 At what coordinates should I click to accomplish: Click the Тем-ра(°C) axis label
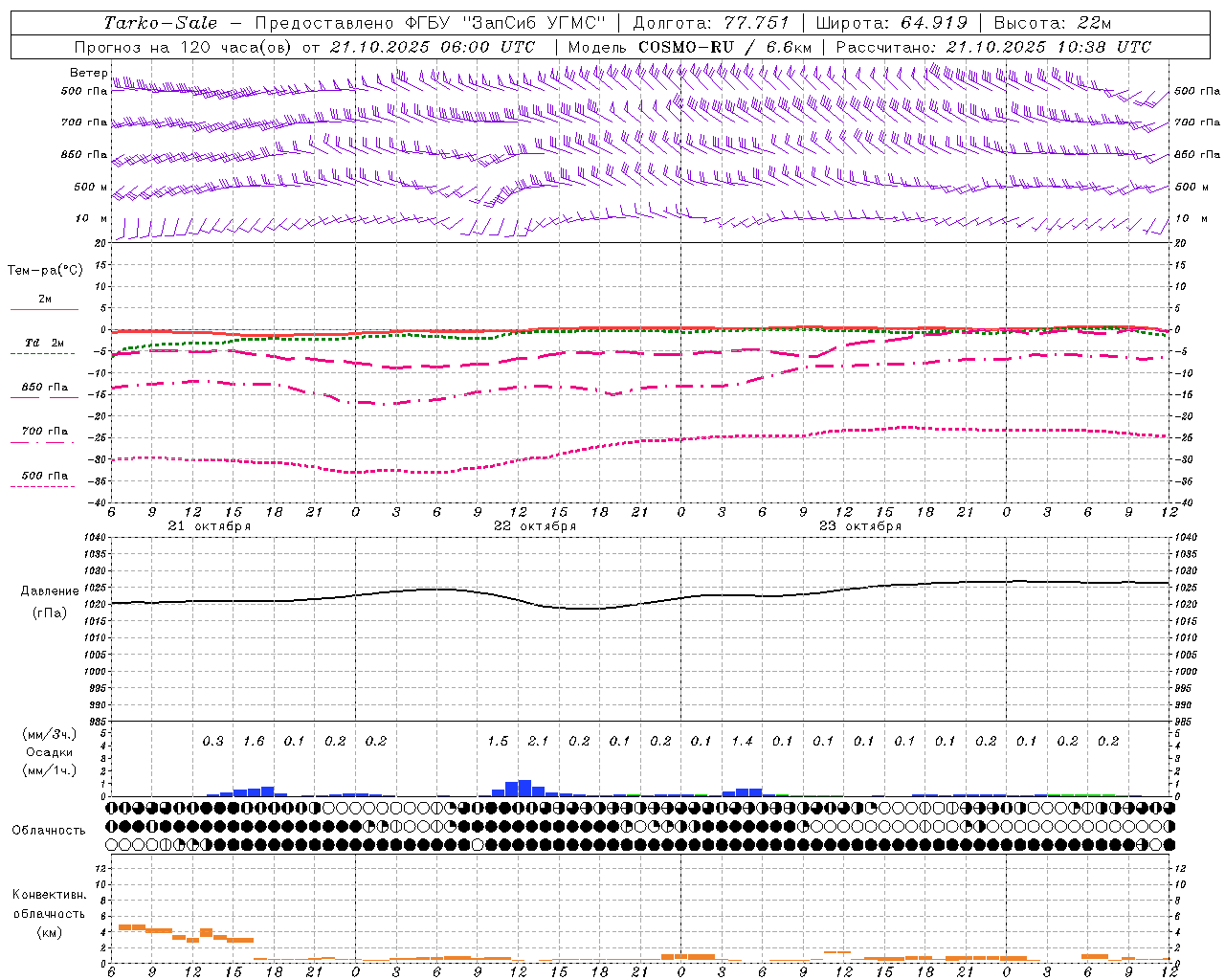point(45,271)
